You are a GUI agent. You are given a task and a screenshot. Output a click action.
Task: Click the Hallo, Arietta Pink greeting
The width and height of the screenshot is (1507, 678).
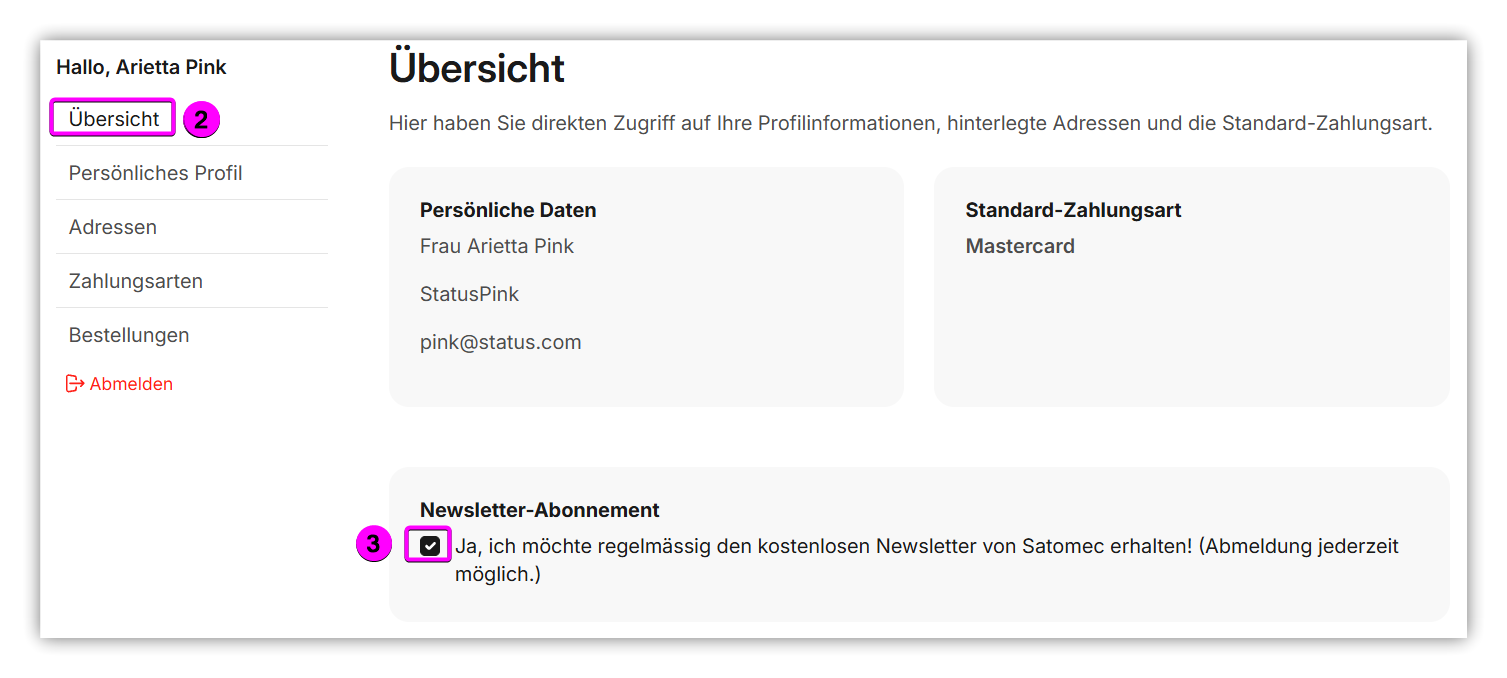[141, 67]
